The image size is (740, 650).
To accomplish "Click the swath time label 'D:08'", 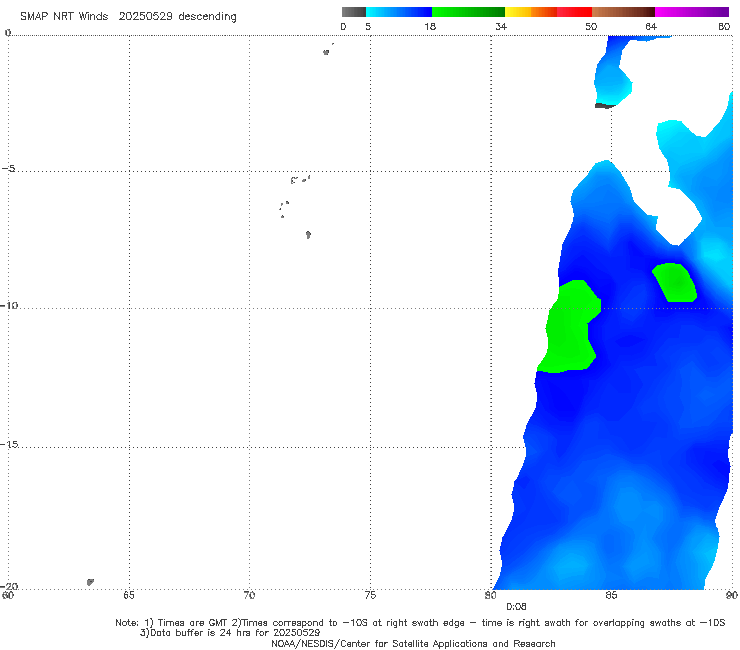I will coord(516,607).
